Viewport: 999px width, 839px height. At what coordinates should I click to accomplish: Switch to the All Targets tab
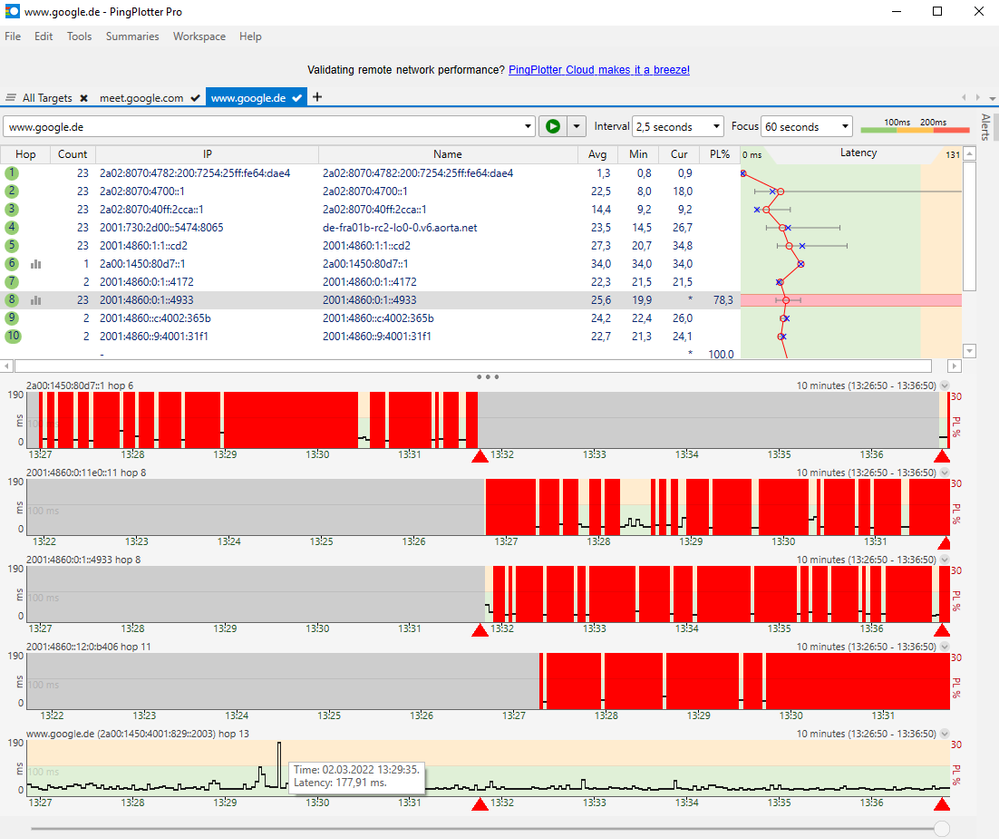coord(47,97)
